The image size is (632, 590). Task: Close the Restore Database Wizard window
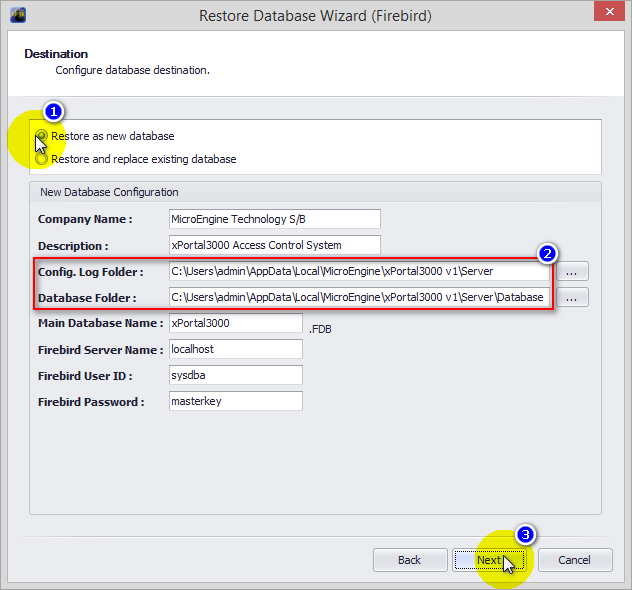point(604,13)
